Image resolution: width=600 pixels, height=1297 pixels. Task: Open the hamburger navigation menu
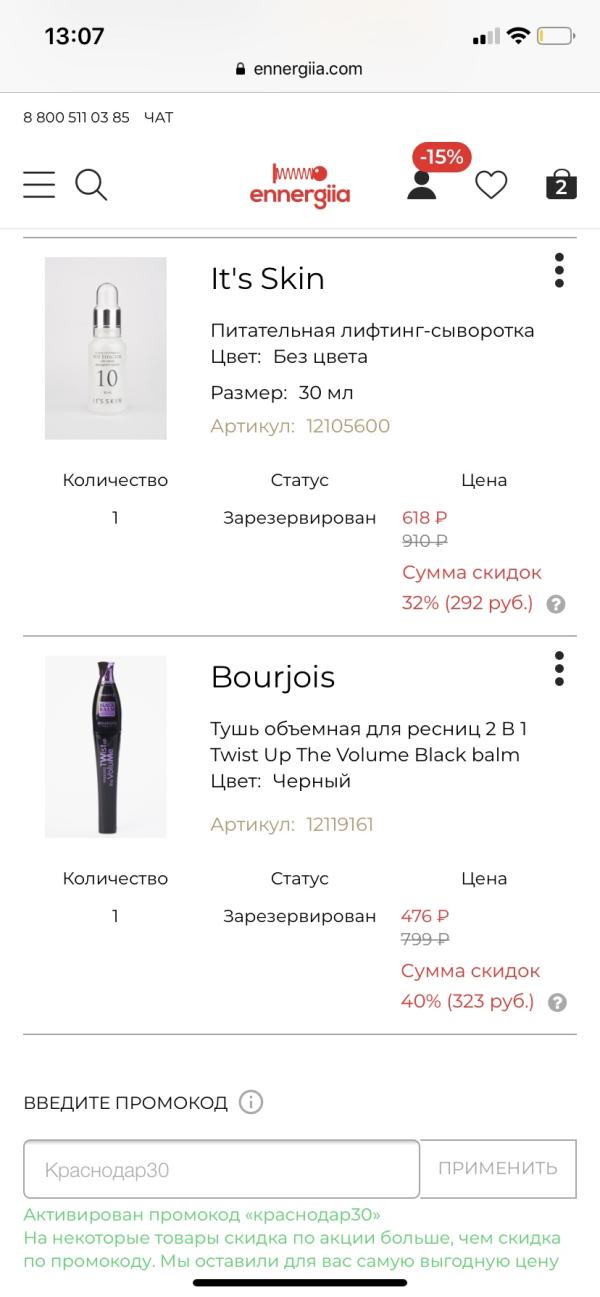click(x=39, y=184)
